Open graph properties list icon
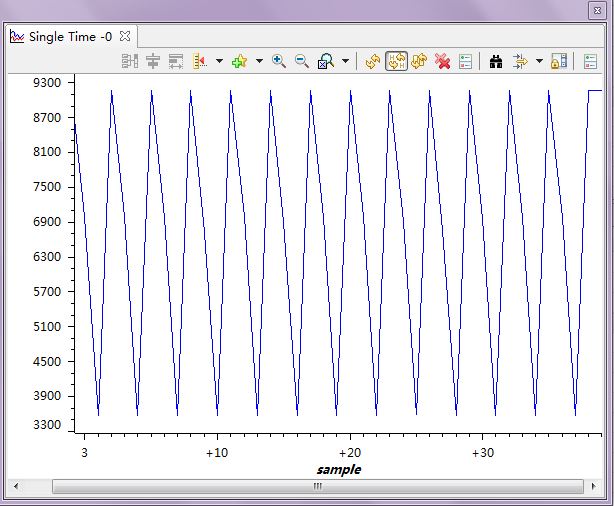 click(x=465, y=61)
